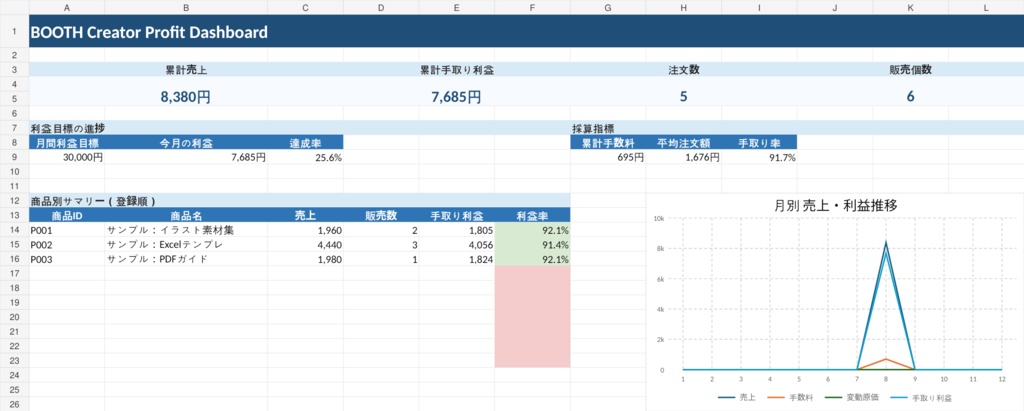The height and width of the screenshot is (411, 1024).
Task: Click column header K
Action: coord(910,7)
